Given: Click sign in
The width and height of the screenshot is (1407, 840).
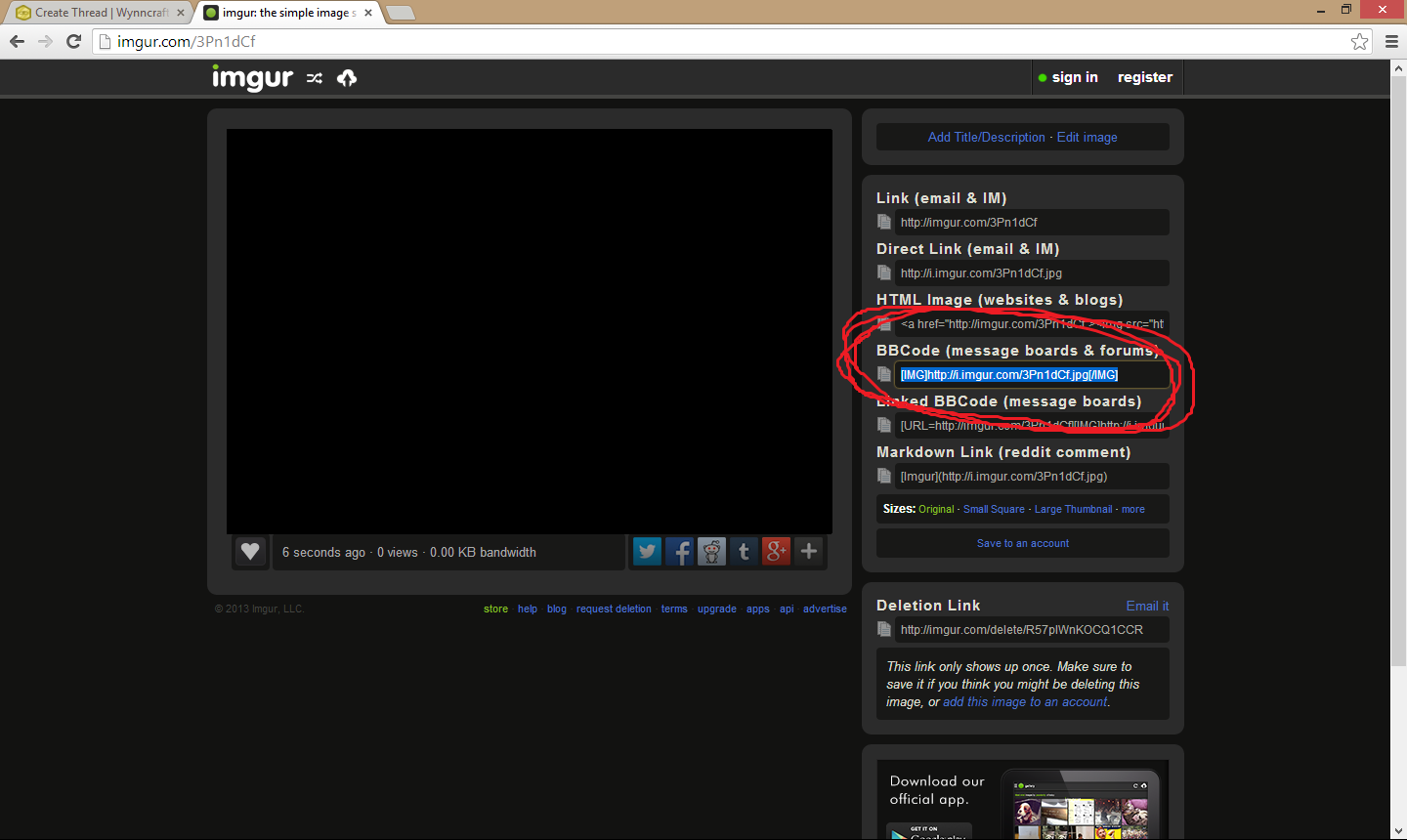Looking at the screenshot, I should (1075, 77).
